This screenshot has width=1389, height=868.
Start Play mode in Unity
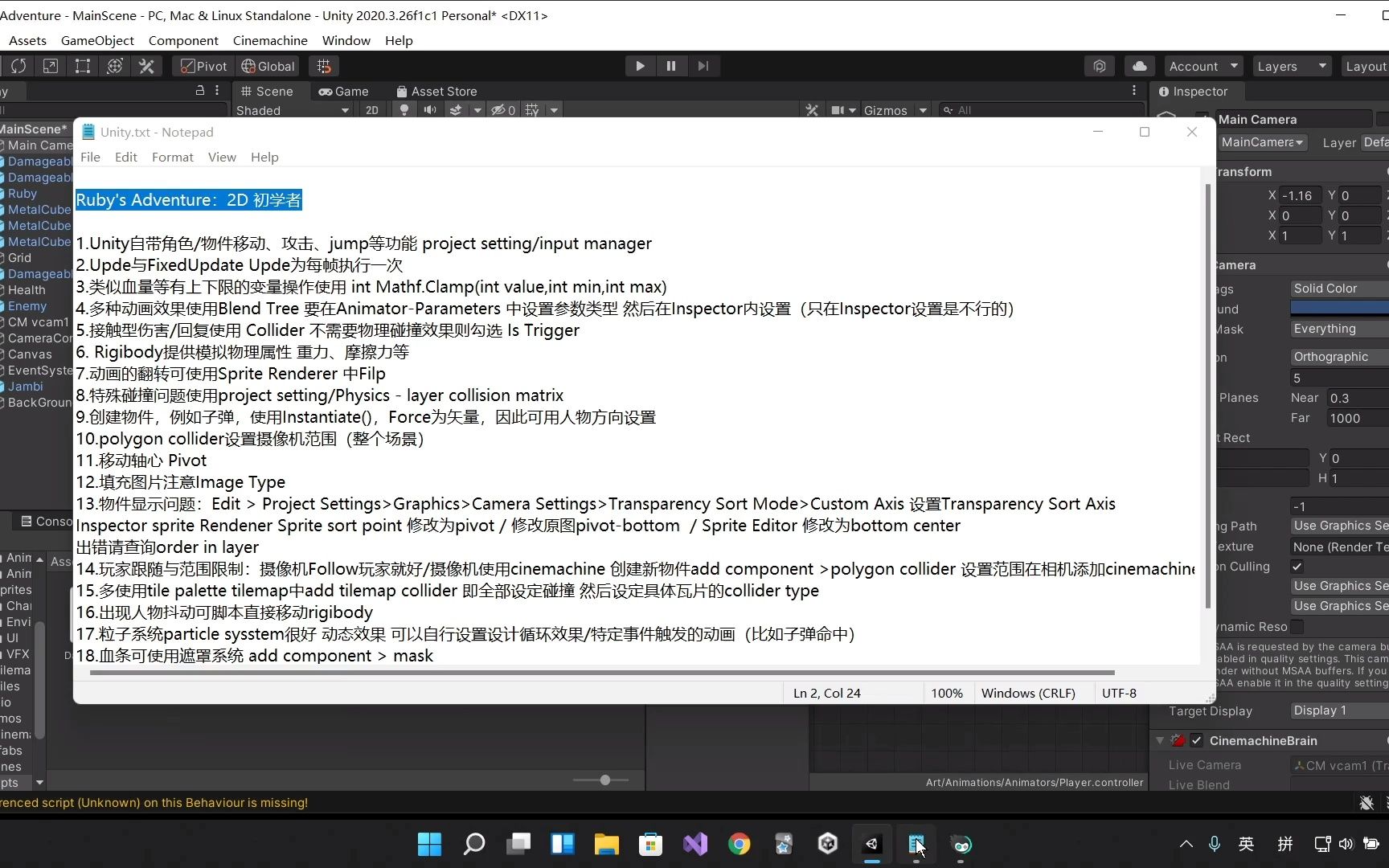(x=640, y=66)
